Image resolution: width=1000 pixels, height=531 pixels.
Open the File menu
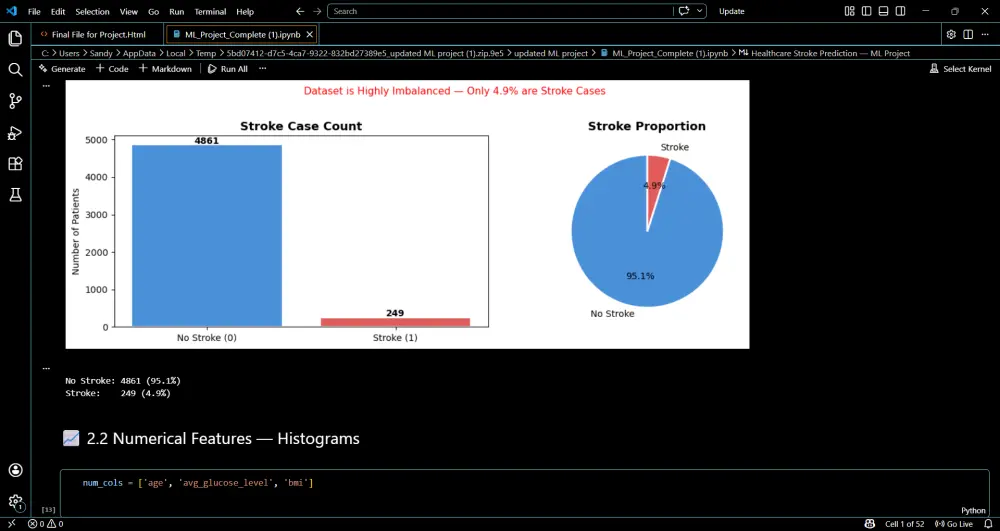click(x=34, y=11)
